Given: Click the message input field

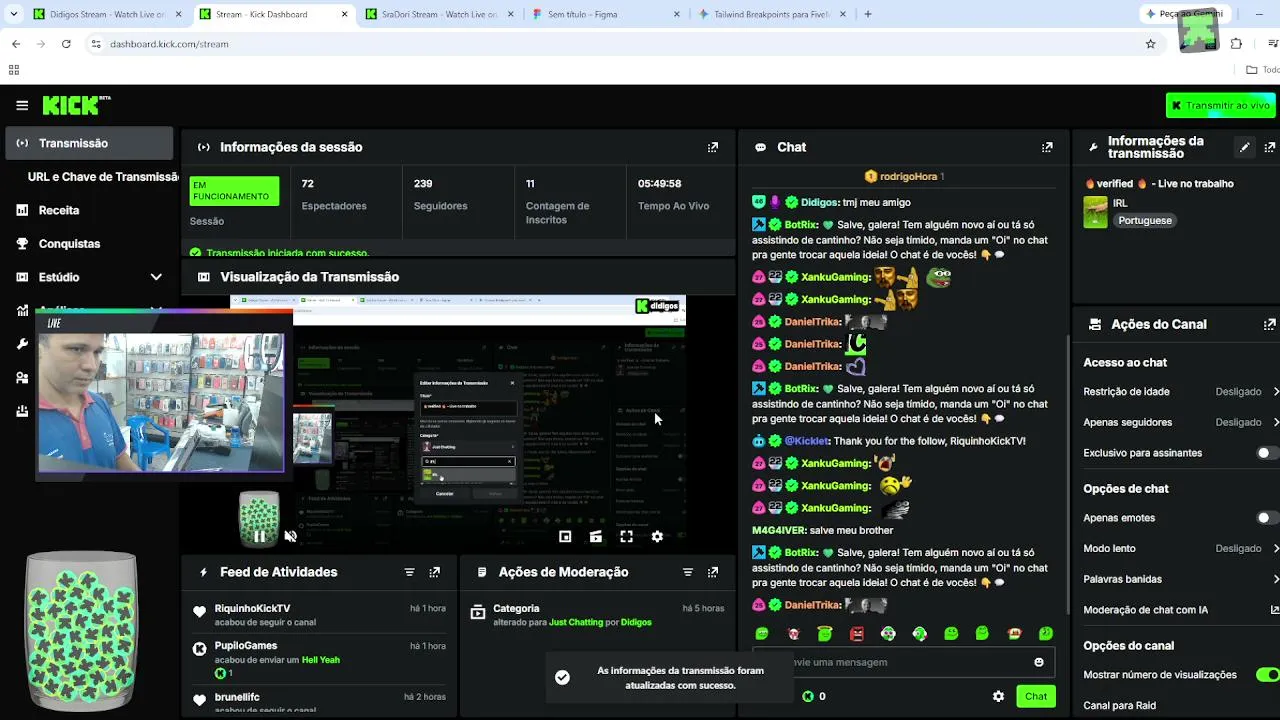Looking at the screenshot, I should (x=905, y=662).
